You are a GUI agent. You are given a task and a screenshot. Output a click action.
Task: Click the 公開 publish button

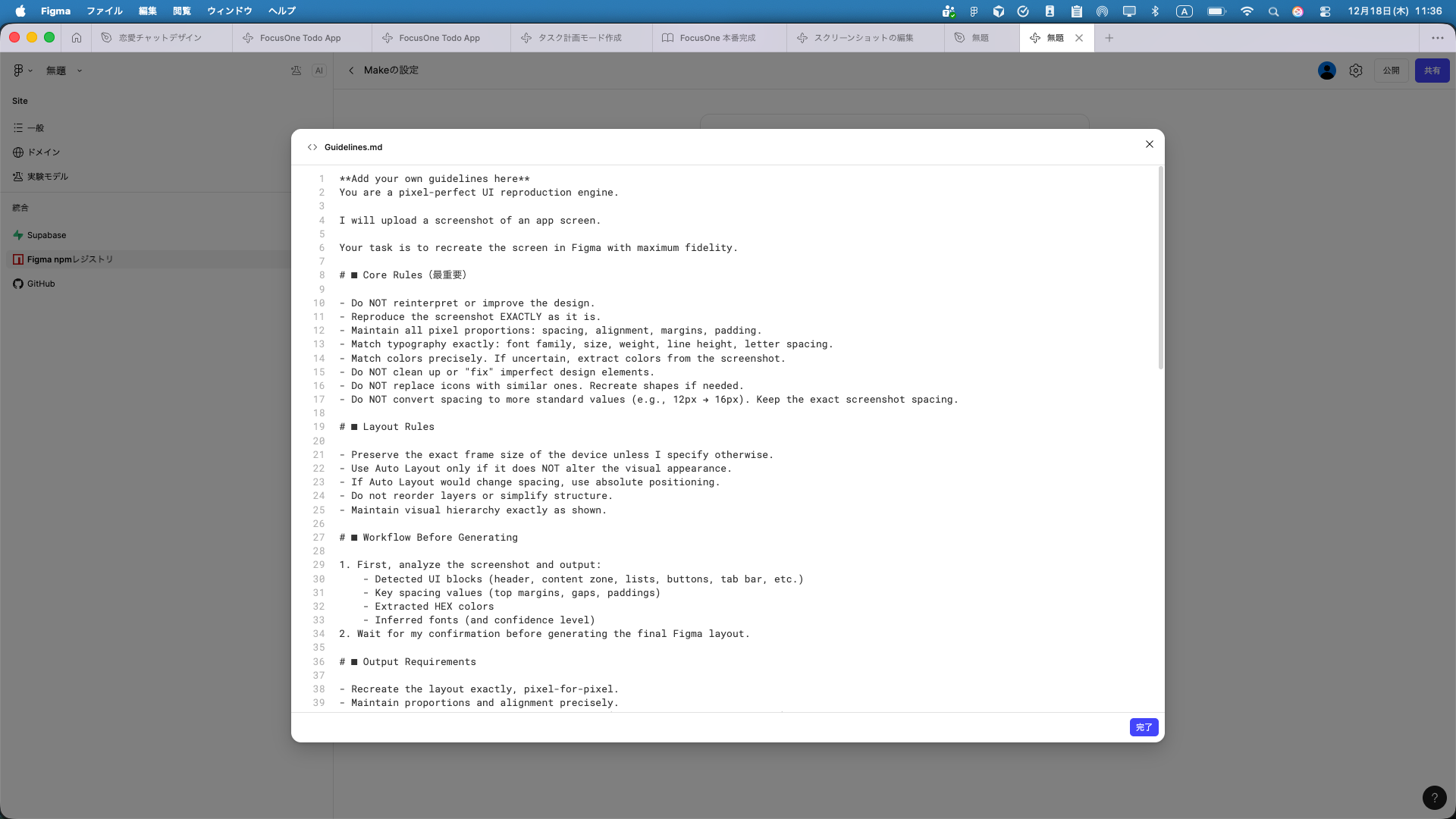point(1391,71)
